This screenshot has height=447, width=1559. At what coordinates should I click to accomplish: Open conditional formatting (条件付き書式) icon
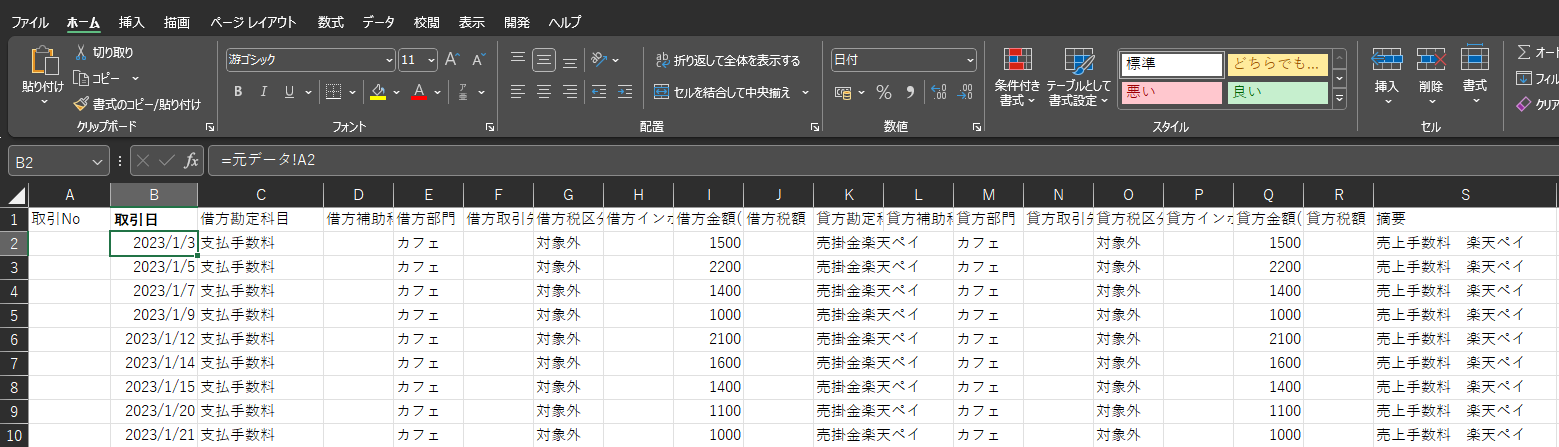coord(1017,66)
